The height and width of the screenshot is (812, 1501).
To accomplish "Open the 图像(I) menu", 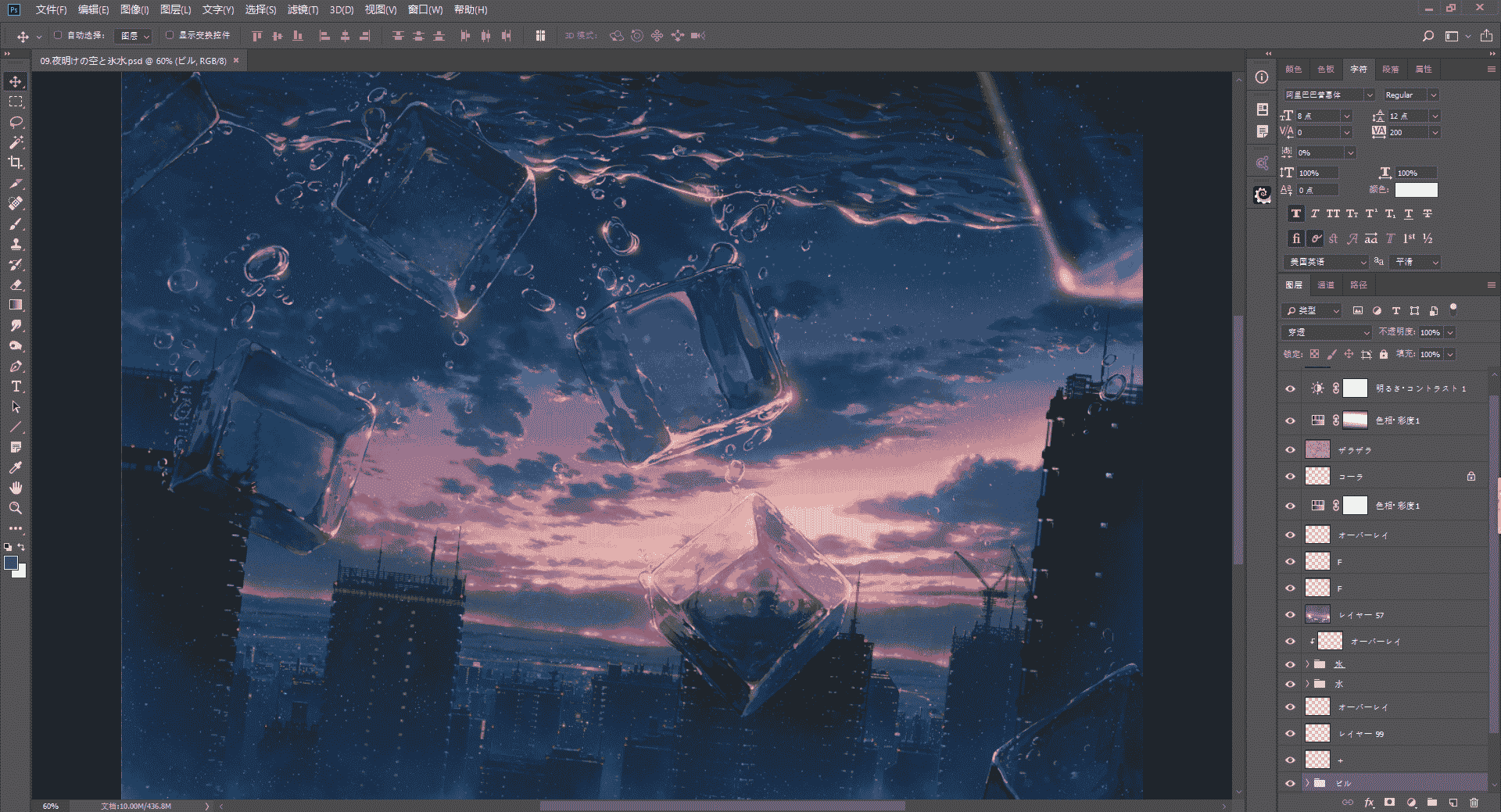I will click(x=134, y=9).
